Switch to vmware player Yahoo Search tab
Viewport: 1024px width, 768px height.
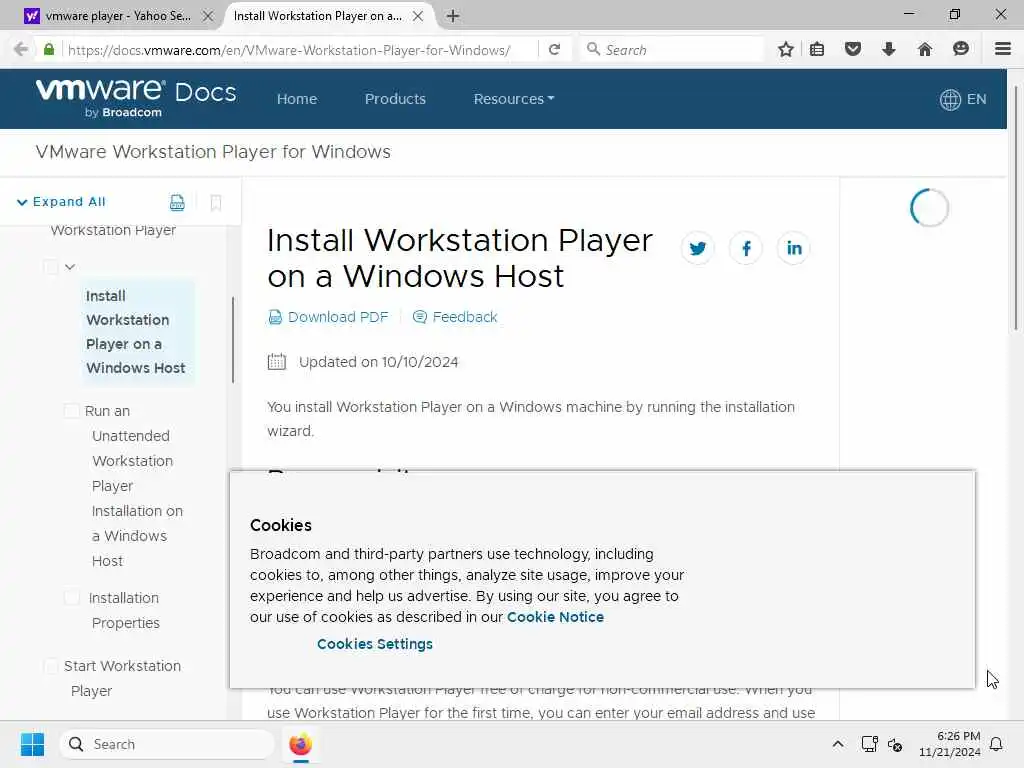point(118,16)
